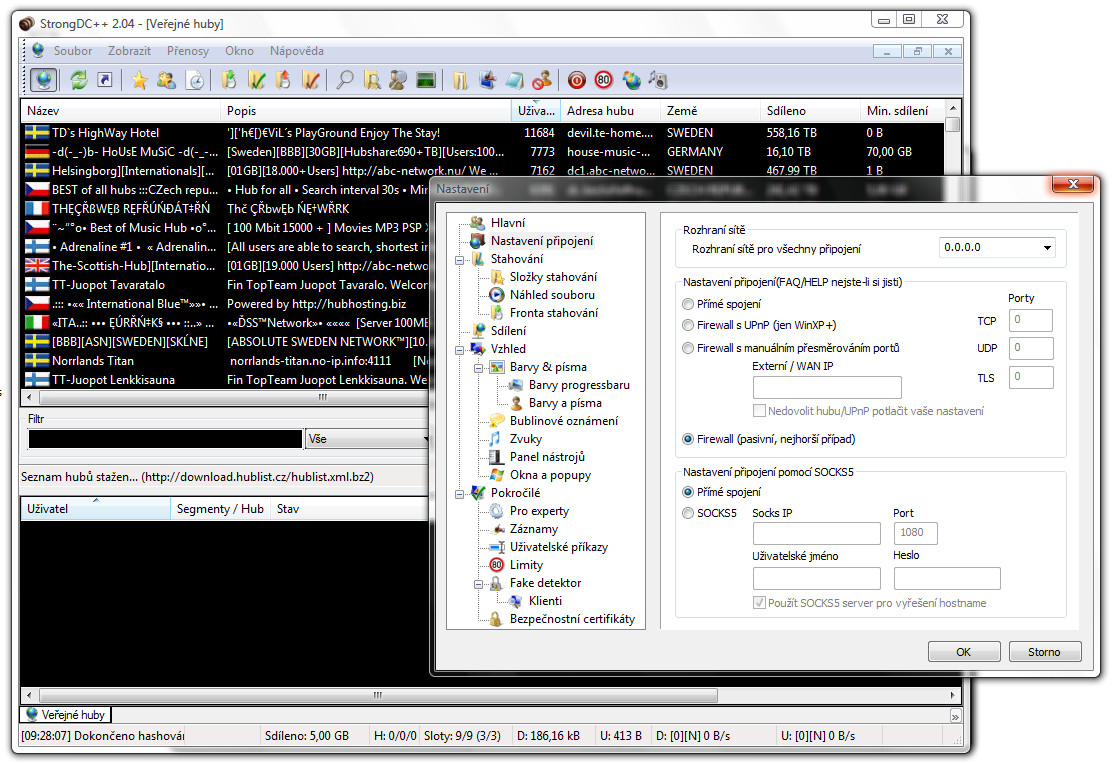Click Storno to cancel settings
Viewport: 1116px width, 763px height.
pyautogui.click(x=1044, y=652)
